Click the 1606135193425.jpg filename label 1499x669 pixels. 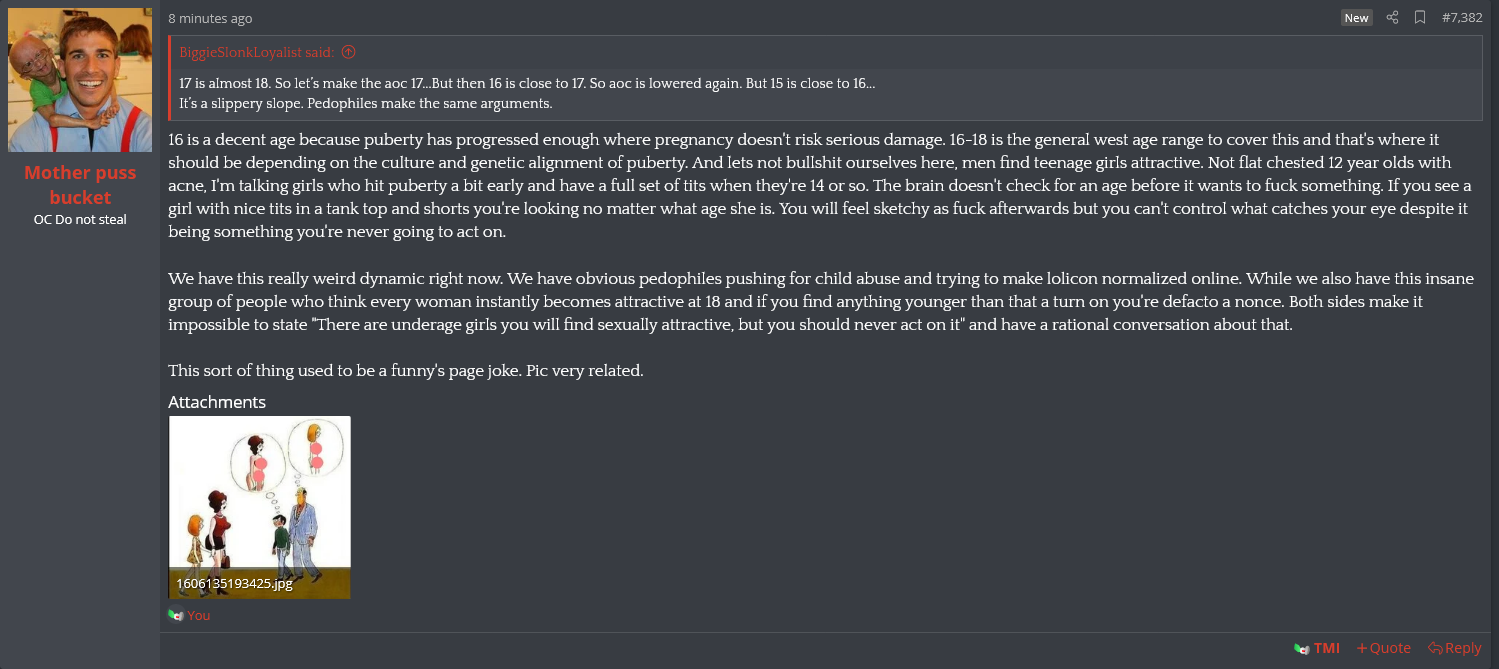pos(234,583)
